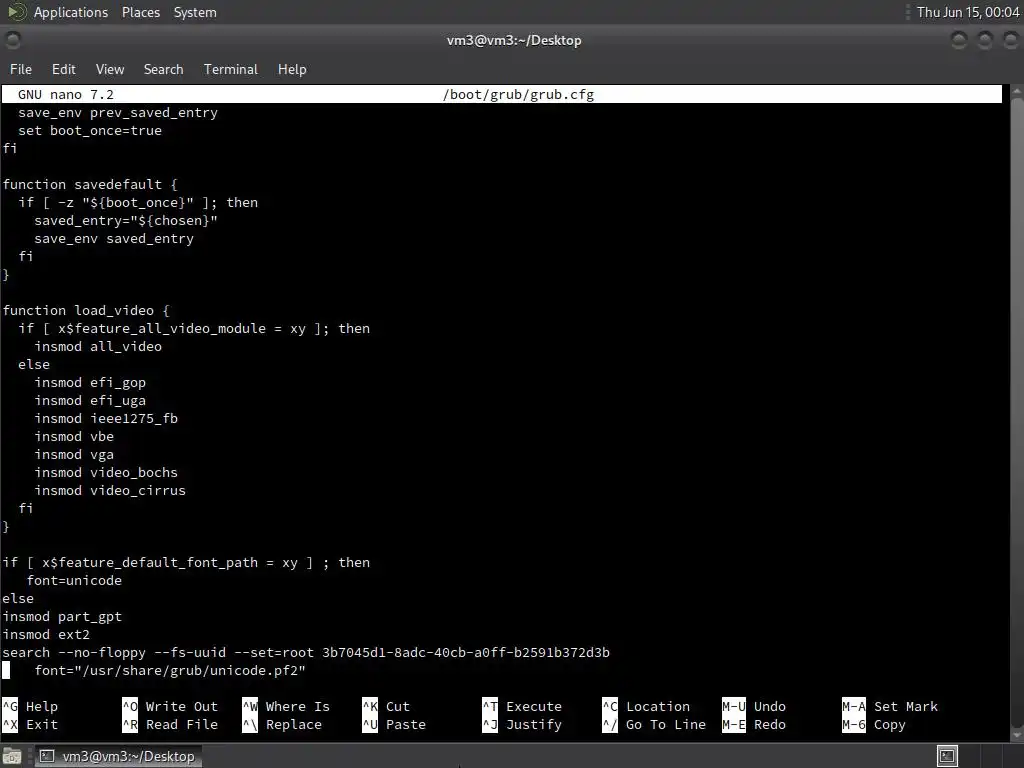Click the font="/usr/share/grub/unicode.pf2" line
The width and height of the screenshot is (1024, 768).
pos(170,671)
